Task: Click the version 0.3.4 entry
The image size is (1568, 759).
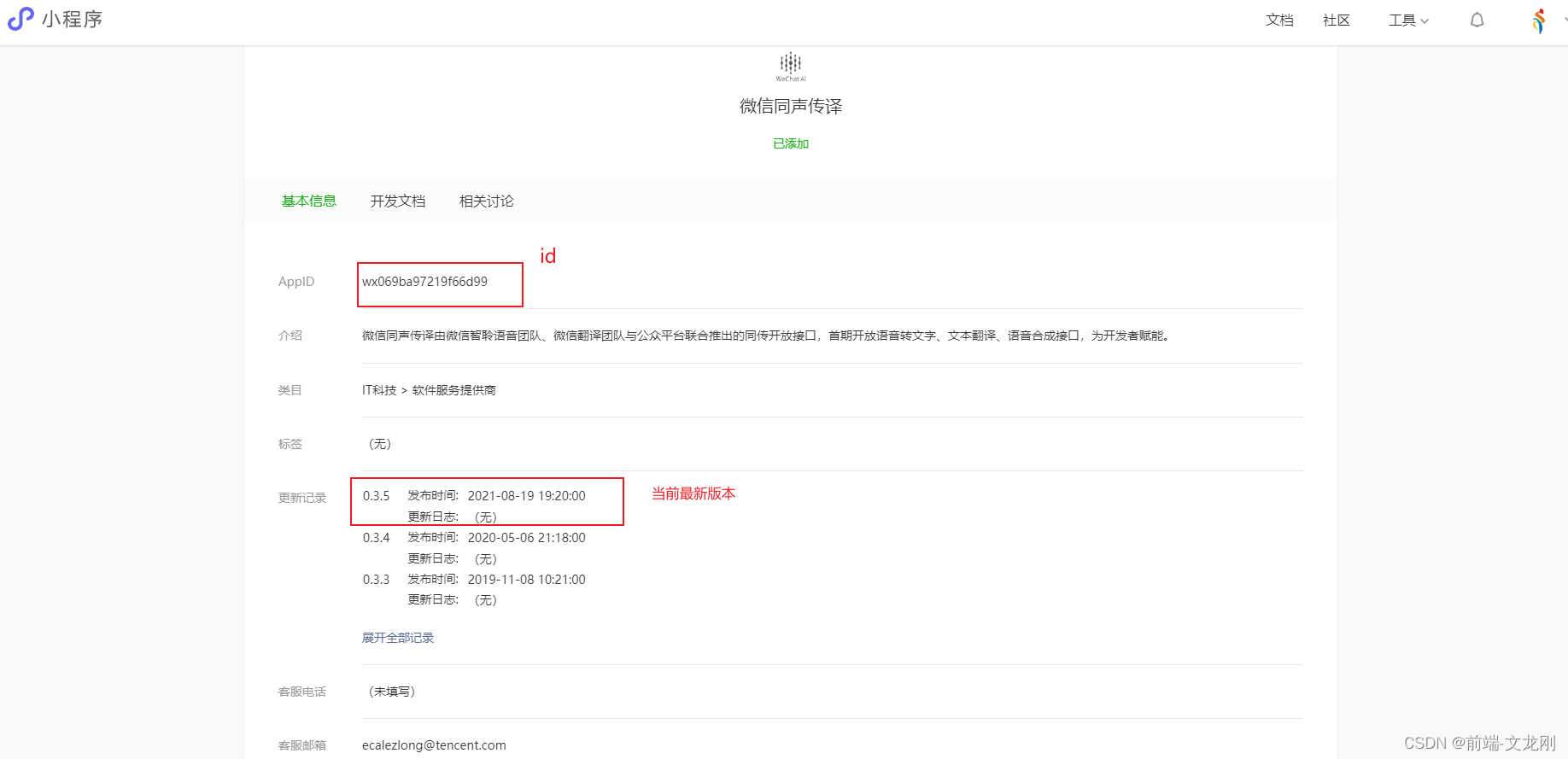Action: [376, 538]
